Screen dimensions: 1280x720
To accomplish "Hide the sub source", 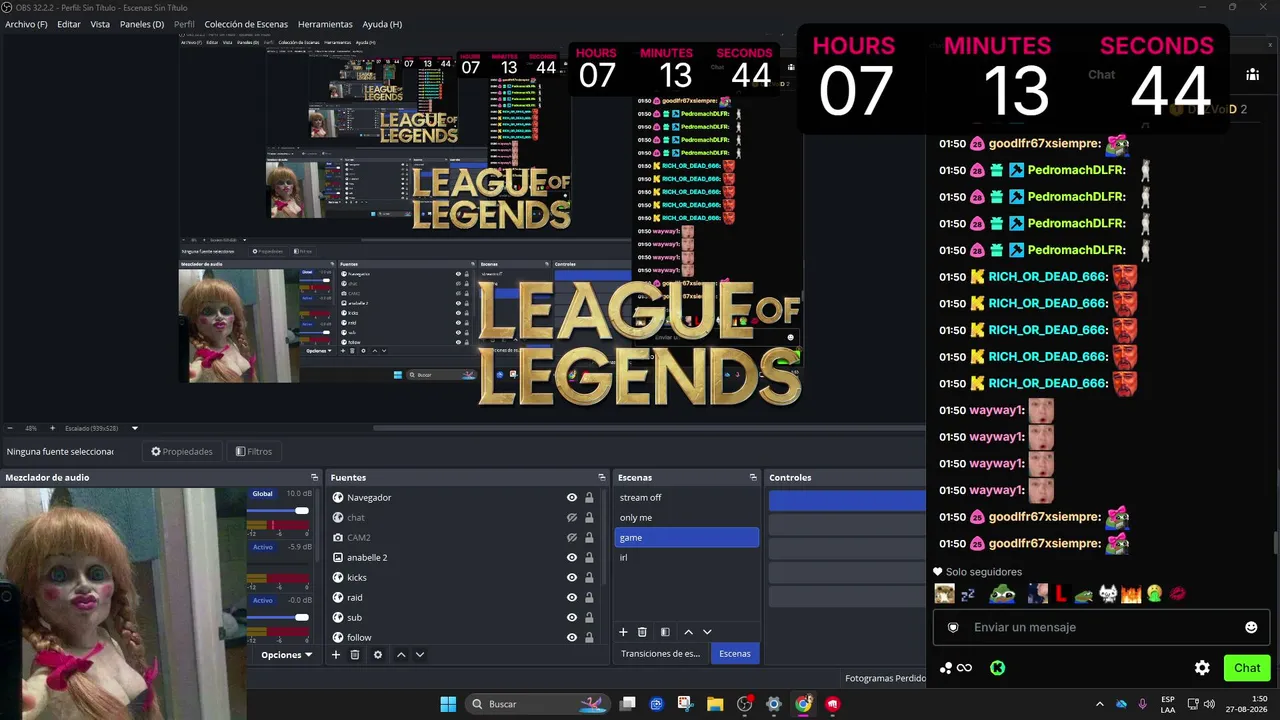I will coord(572,618).
